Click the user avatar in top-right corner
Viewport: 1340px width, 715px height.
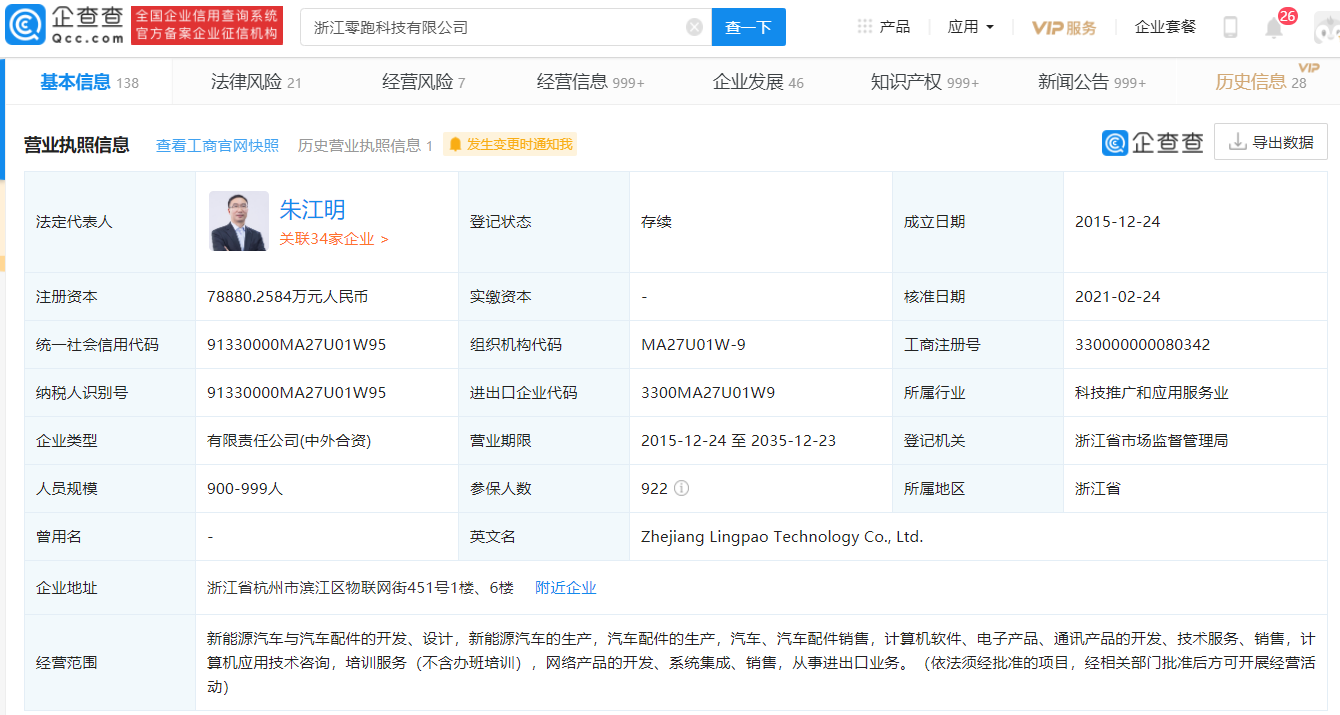(1326, 28)
